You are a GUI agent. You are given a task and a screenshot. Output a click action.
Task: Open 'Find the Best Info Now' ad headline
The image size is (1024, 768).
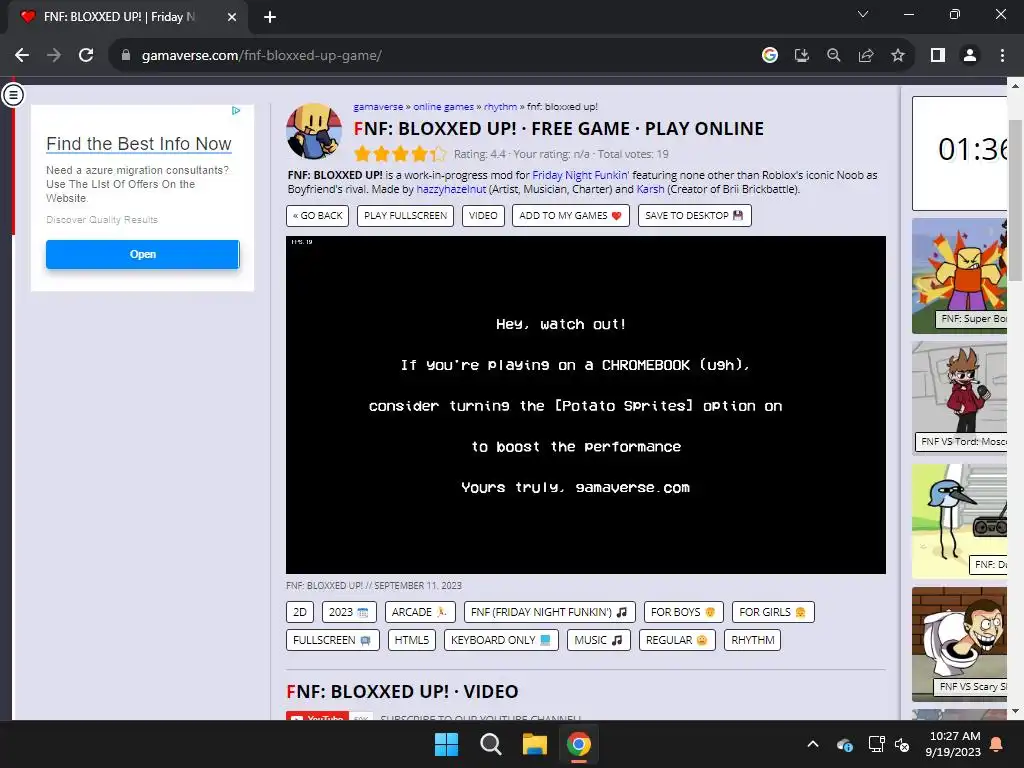[138, 144]
